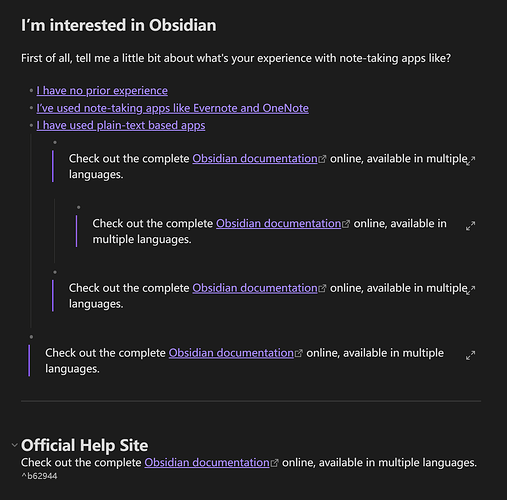Obsidian documentation link in the deepest nested embed
Image resolution: width=507 pixels, height=500 pixels.
pos(279,223)
